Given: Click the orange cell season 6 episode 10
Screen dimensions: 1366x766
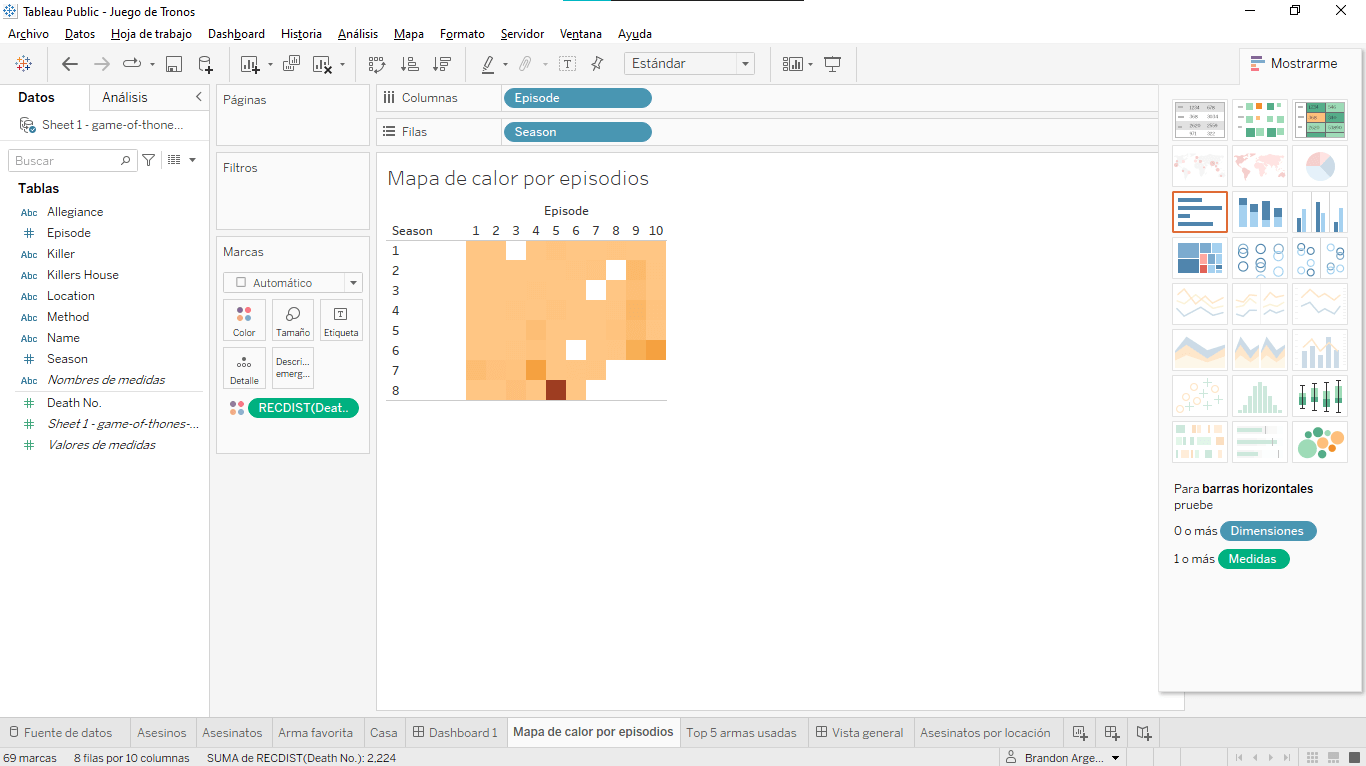Looking at the screenshot, I should click(656, 350).
